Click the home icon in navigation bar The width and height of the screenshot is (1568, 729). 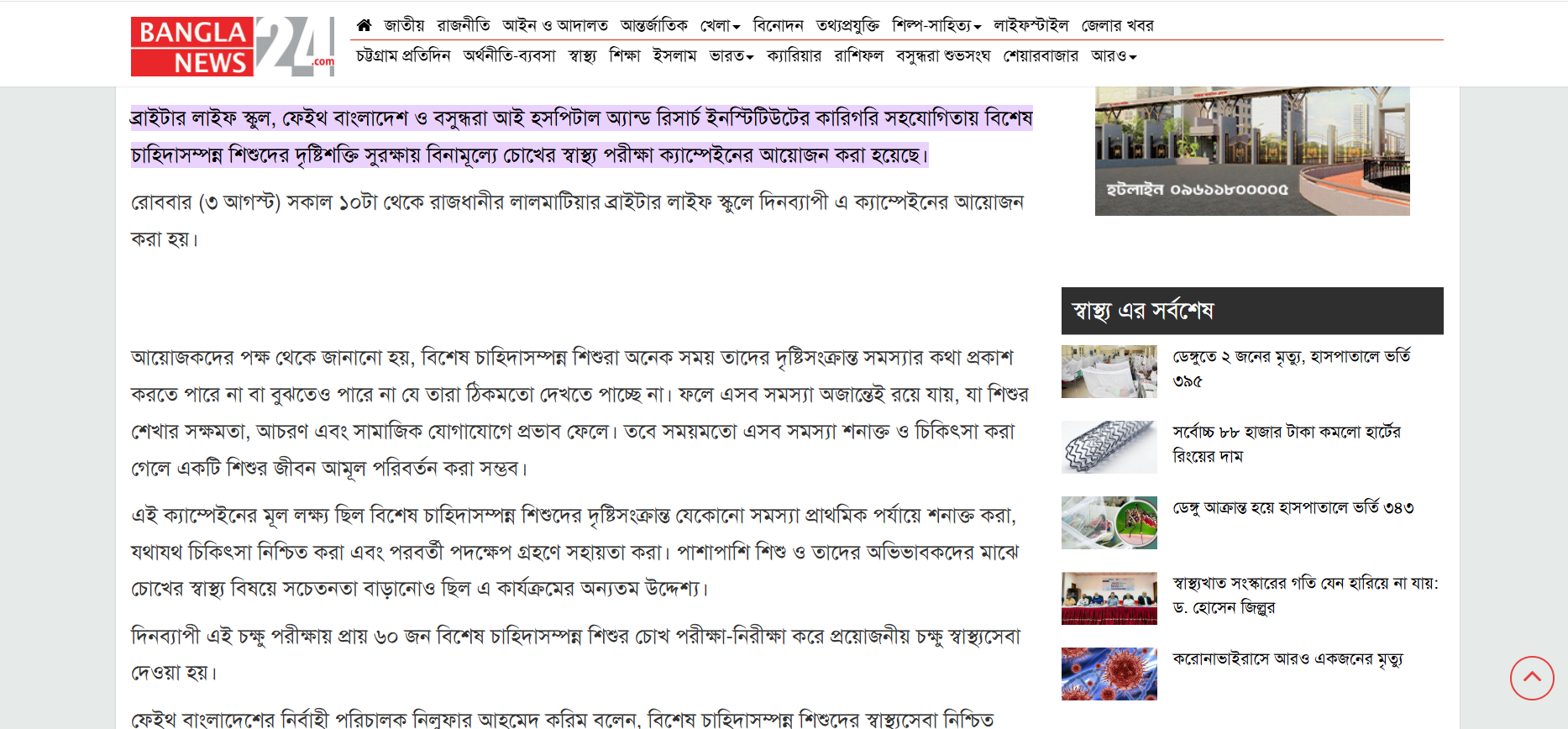[364, 25]
